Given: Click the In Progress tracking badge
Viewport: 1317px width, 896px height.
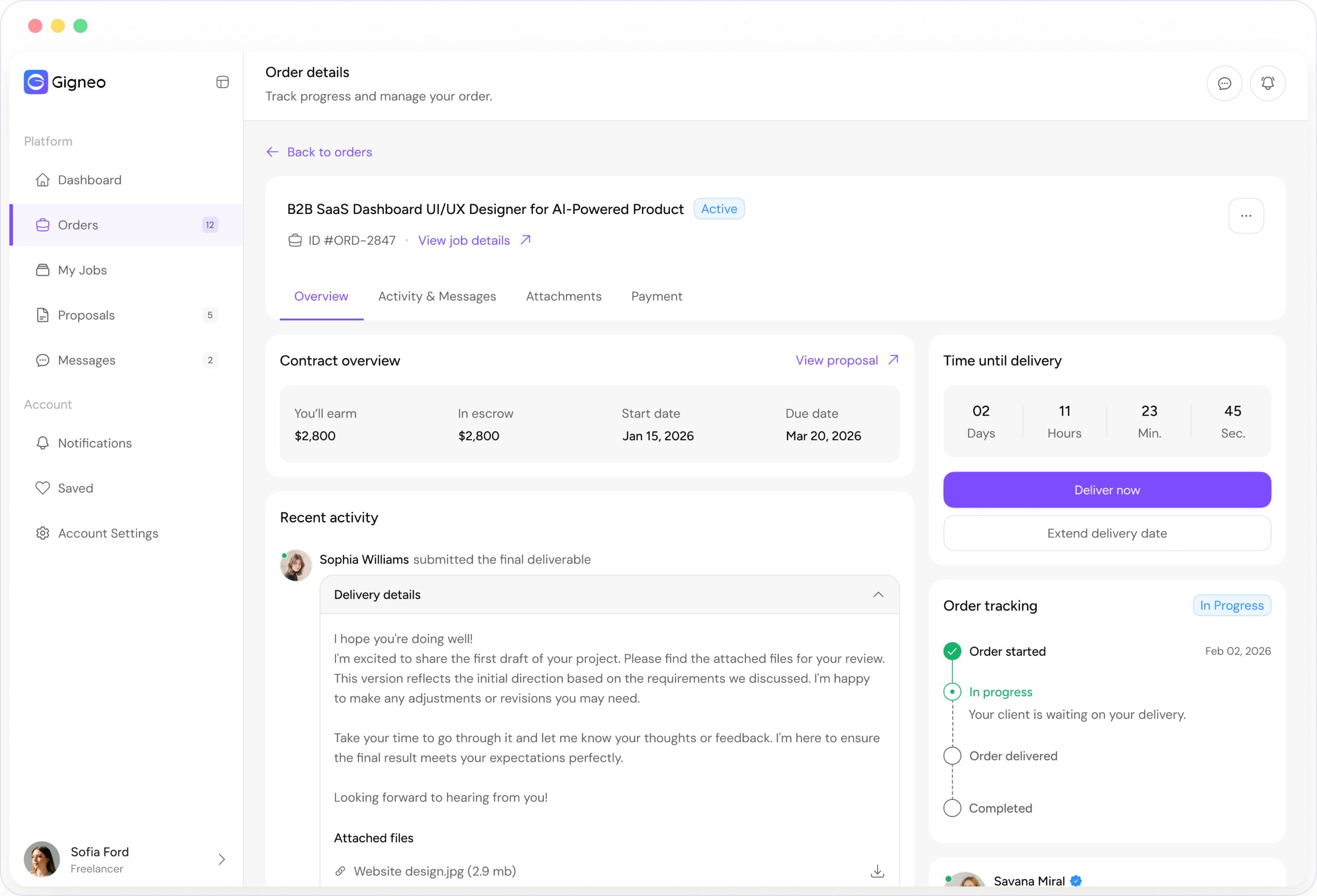Looking at the screenshot, I should pyautogui.click(x=1232, y=605).
